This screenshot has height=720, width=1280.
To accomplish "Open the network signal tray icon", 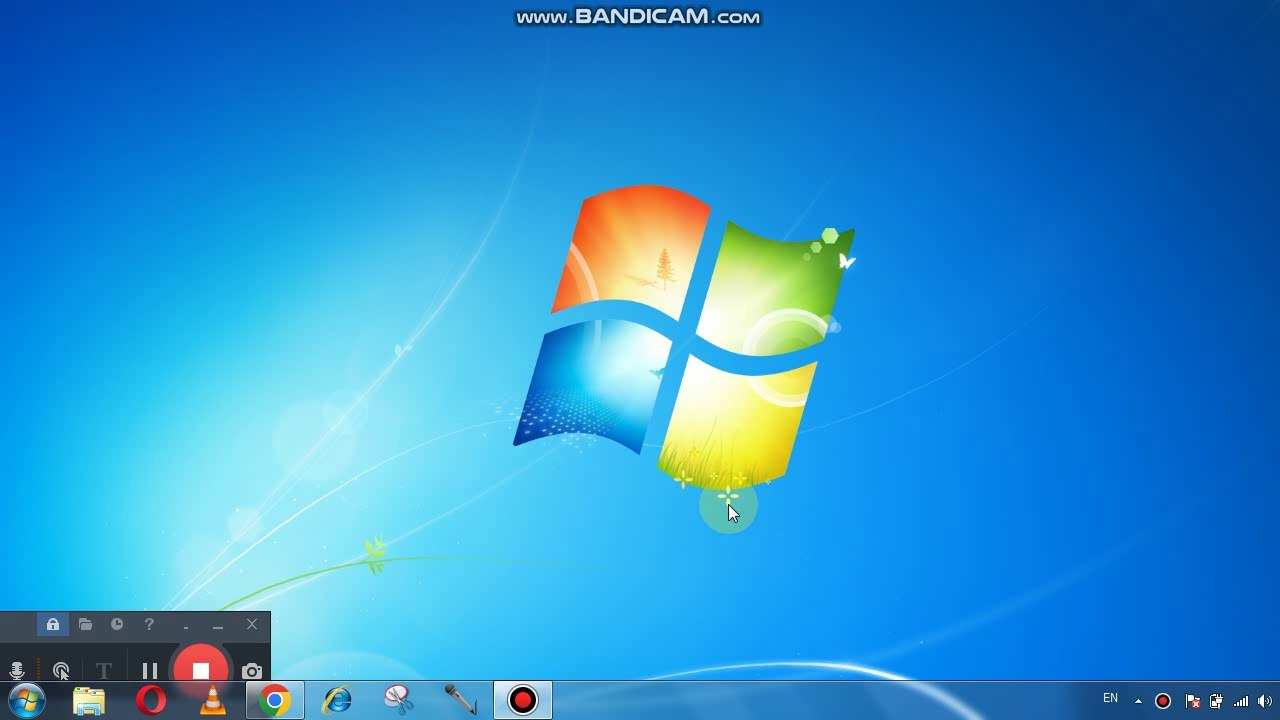I will coord(1241,701).
